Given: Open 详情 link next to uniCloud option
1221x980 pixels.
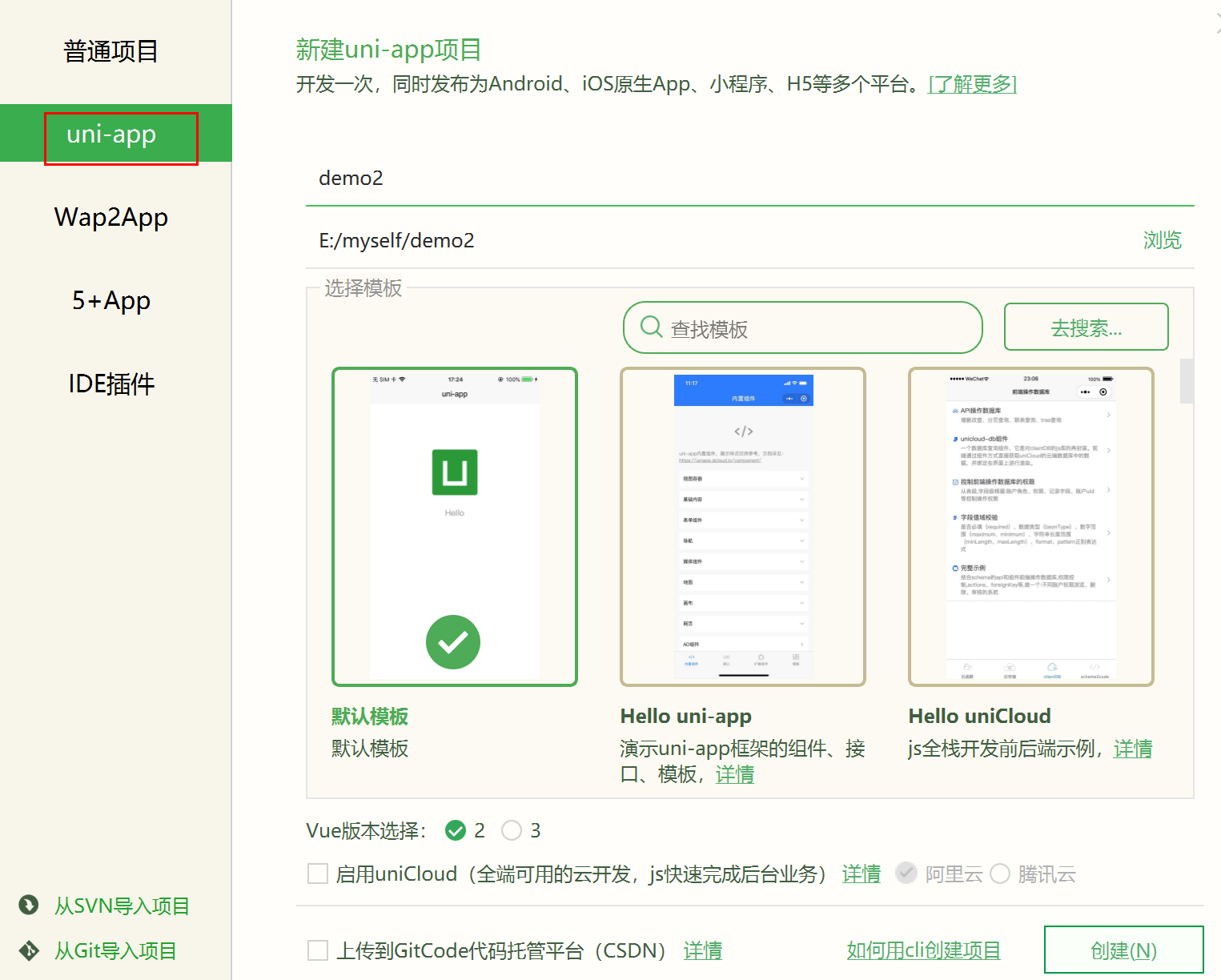Looking at the screenshot, I should click(862, 874).
